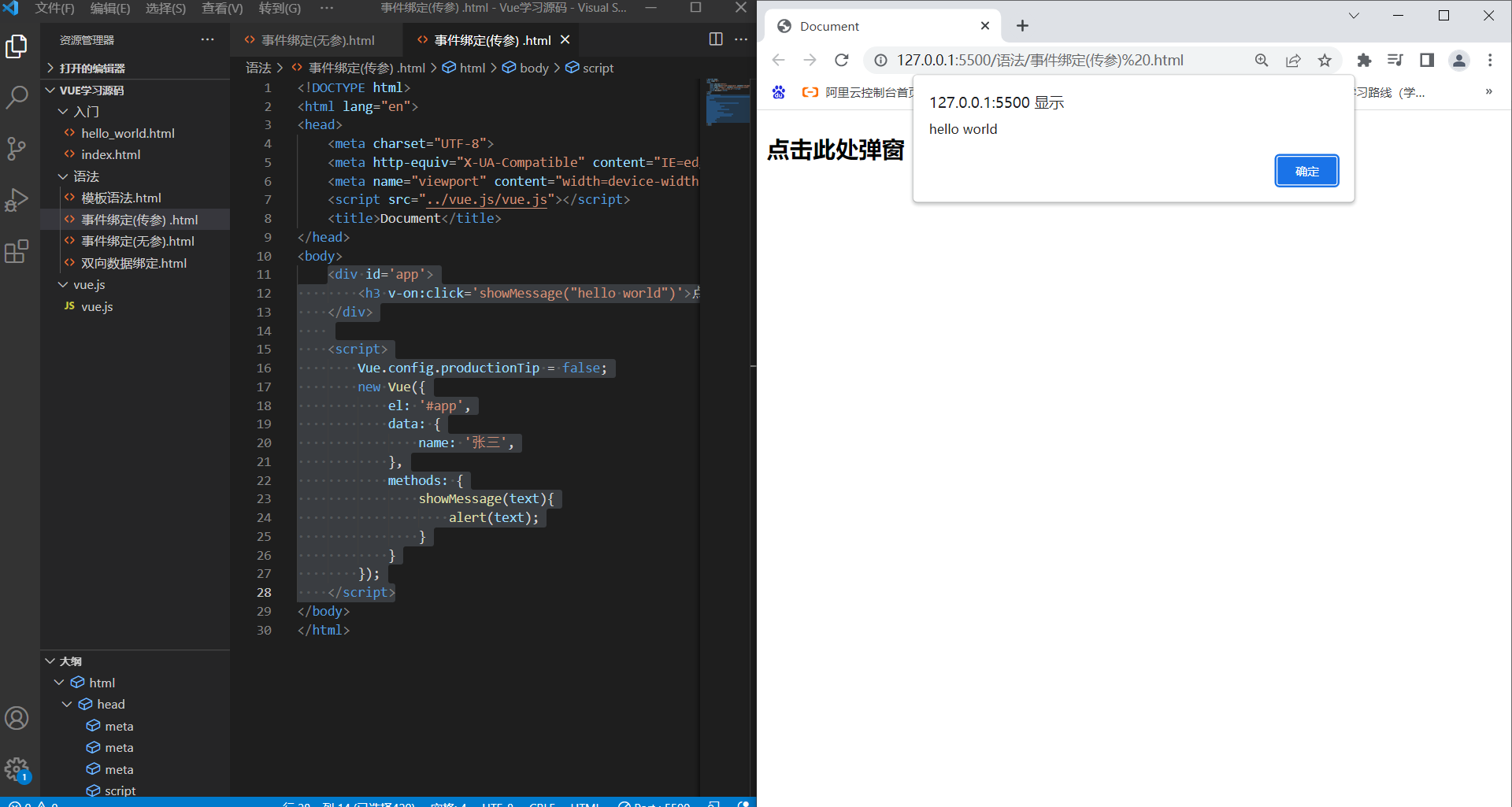Open the Accounts menu in activity bar
The height and width of the screenshot is (807, 1512).
pos(17,718)
